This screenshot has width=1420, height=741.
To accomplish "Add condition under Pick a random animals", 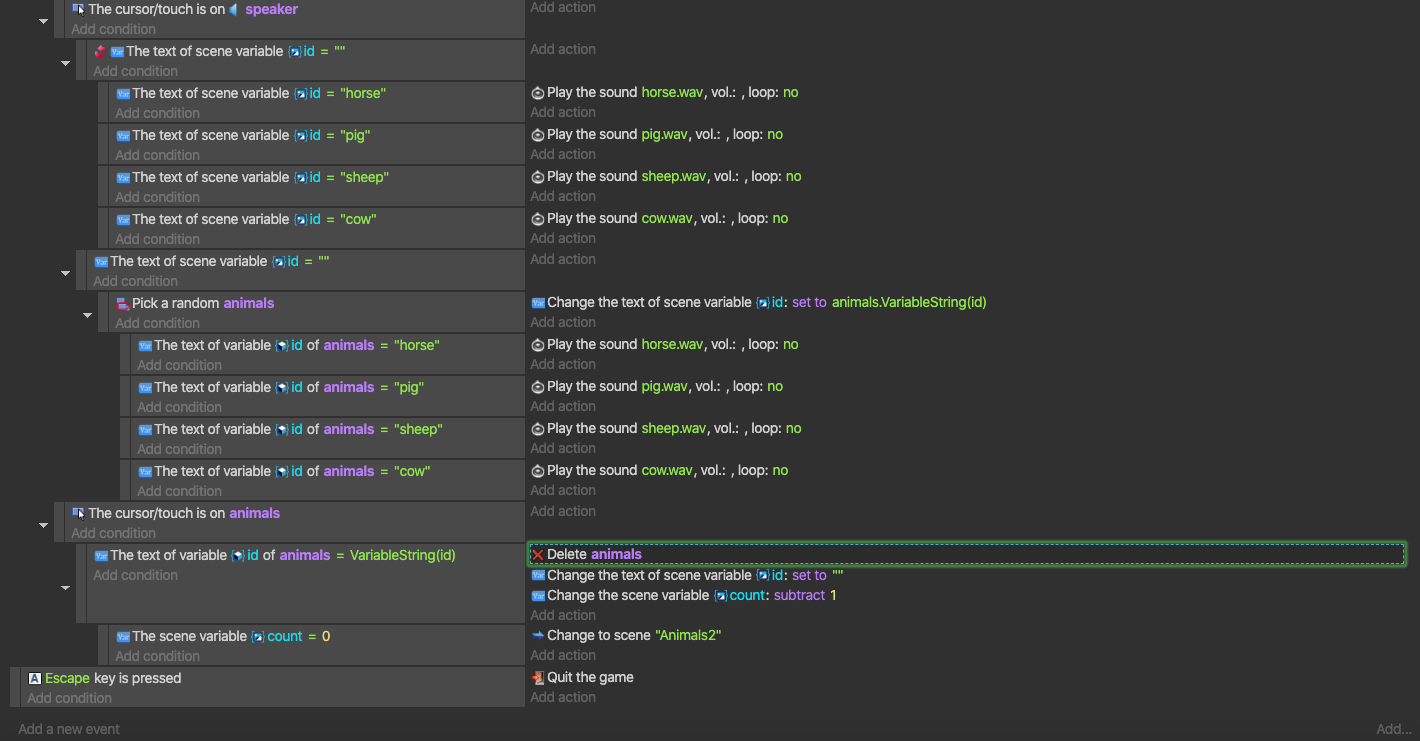I will point(157,323).
